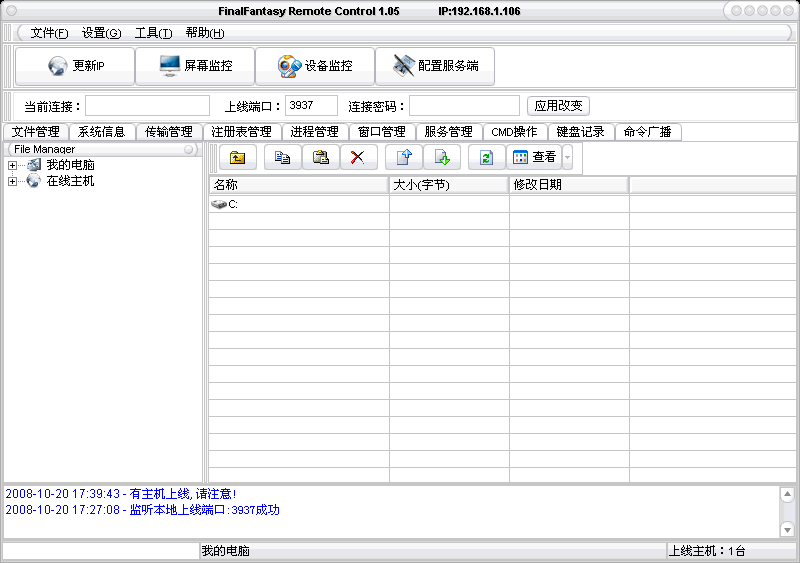
Task: Click the paste files toolbar icon
Action: pyautogui.click(x=320, y=157)
